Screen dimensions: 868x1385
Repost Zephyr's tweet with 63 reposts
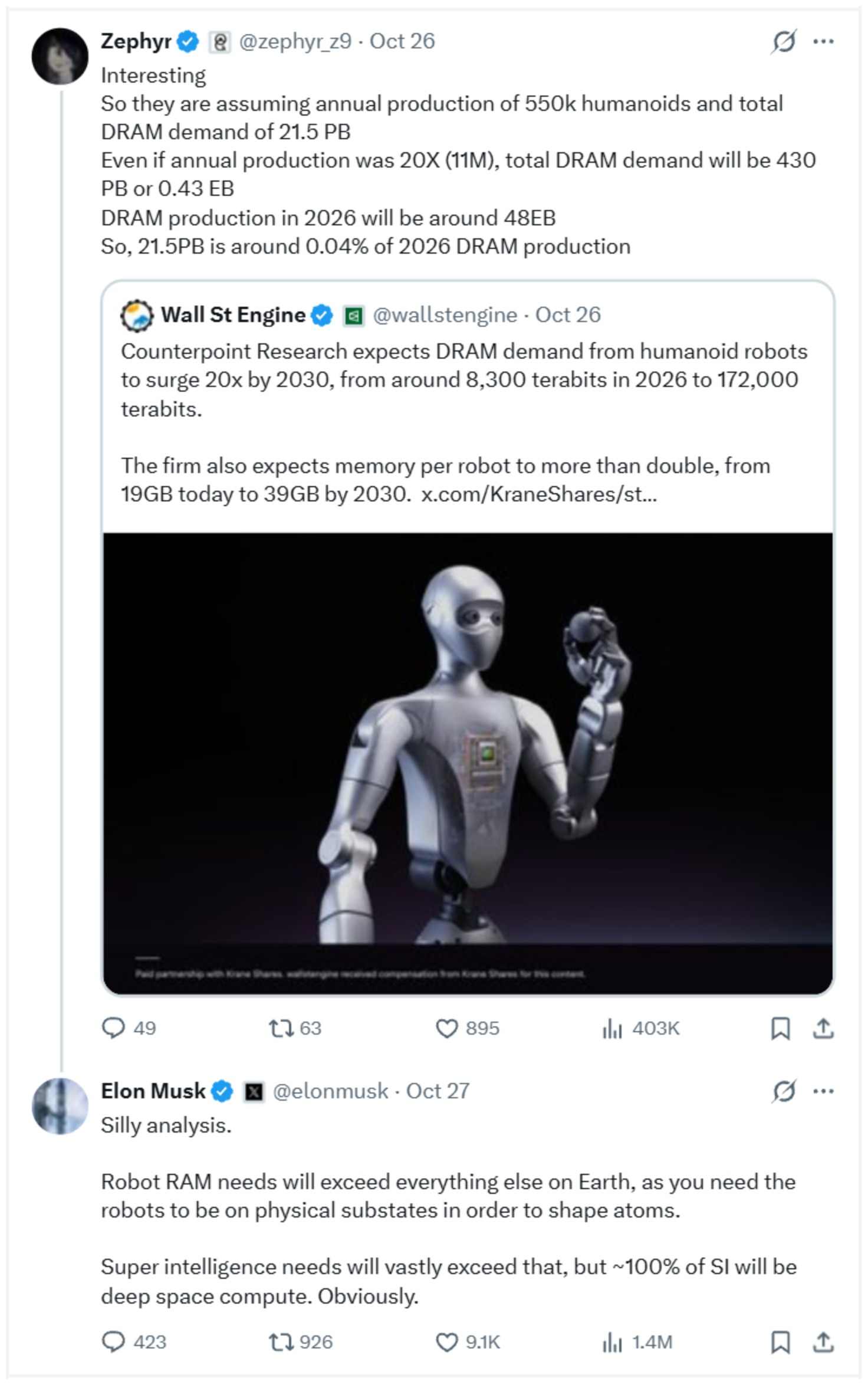(295, 1028)
